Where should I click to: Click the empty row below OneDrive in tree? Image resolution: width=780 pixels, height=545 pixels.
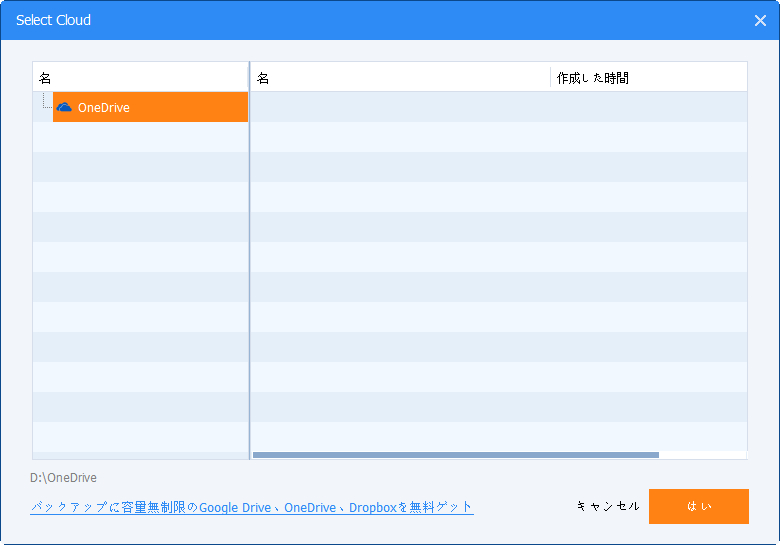tap(141, 137)
